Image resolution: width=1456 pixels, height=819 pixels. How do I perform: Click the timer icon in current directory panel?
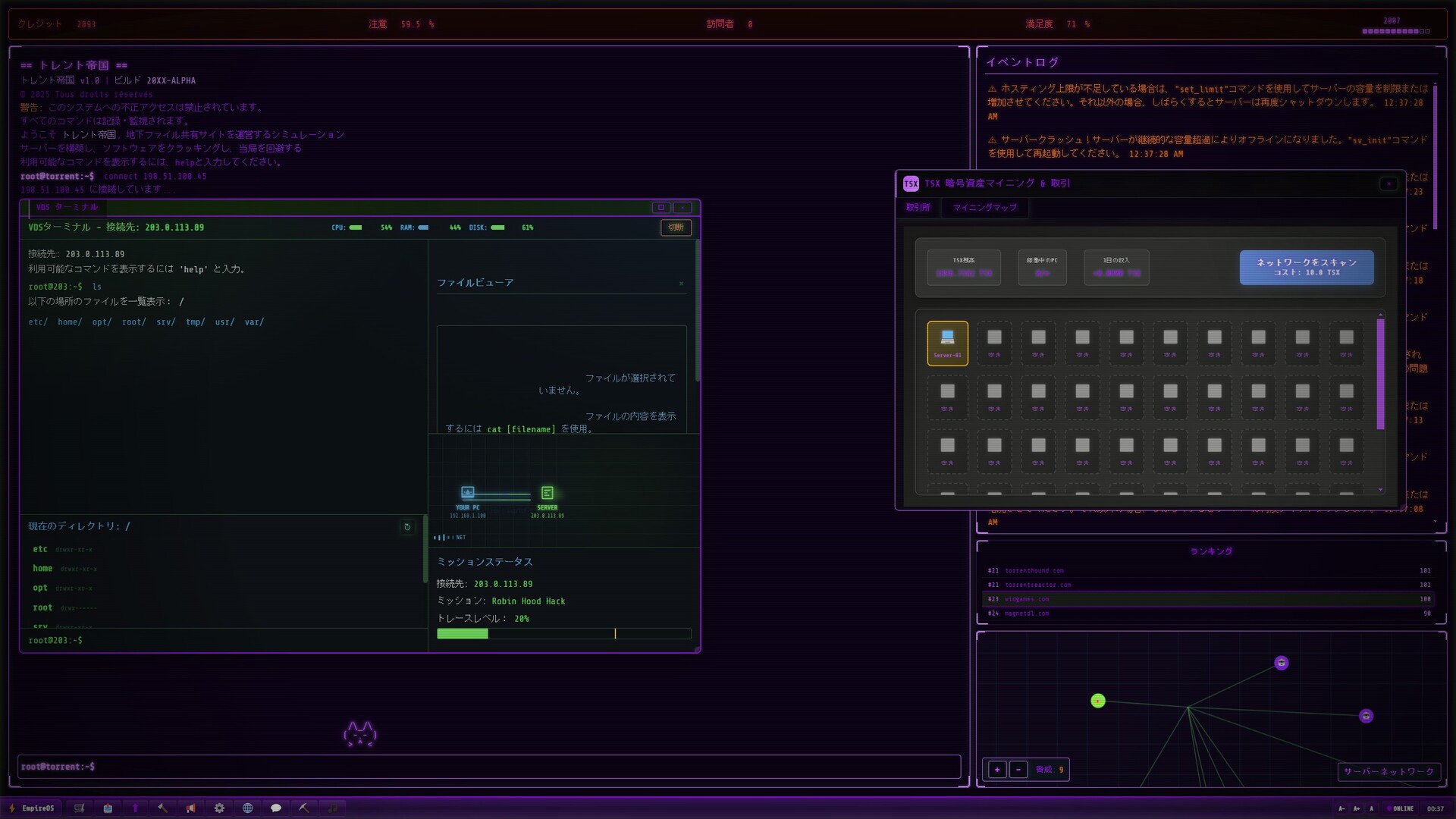pyautogui.click(x=408, y=527)
